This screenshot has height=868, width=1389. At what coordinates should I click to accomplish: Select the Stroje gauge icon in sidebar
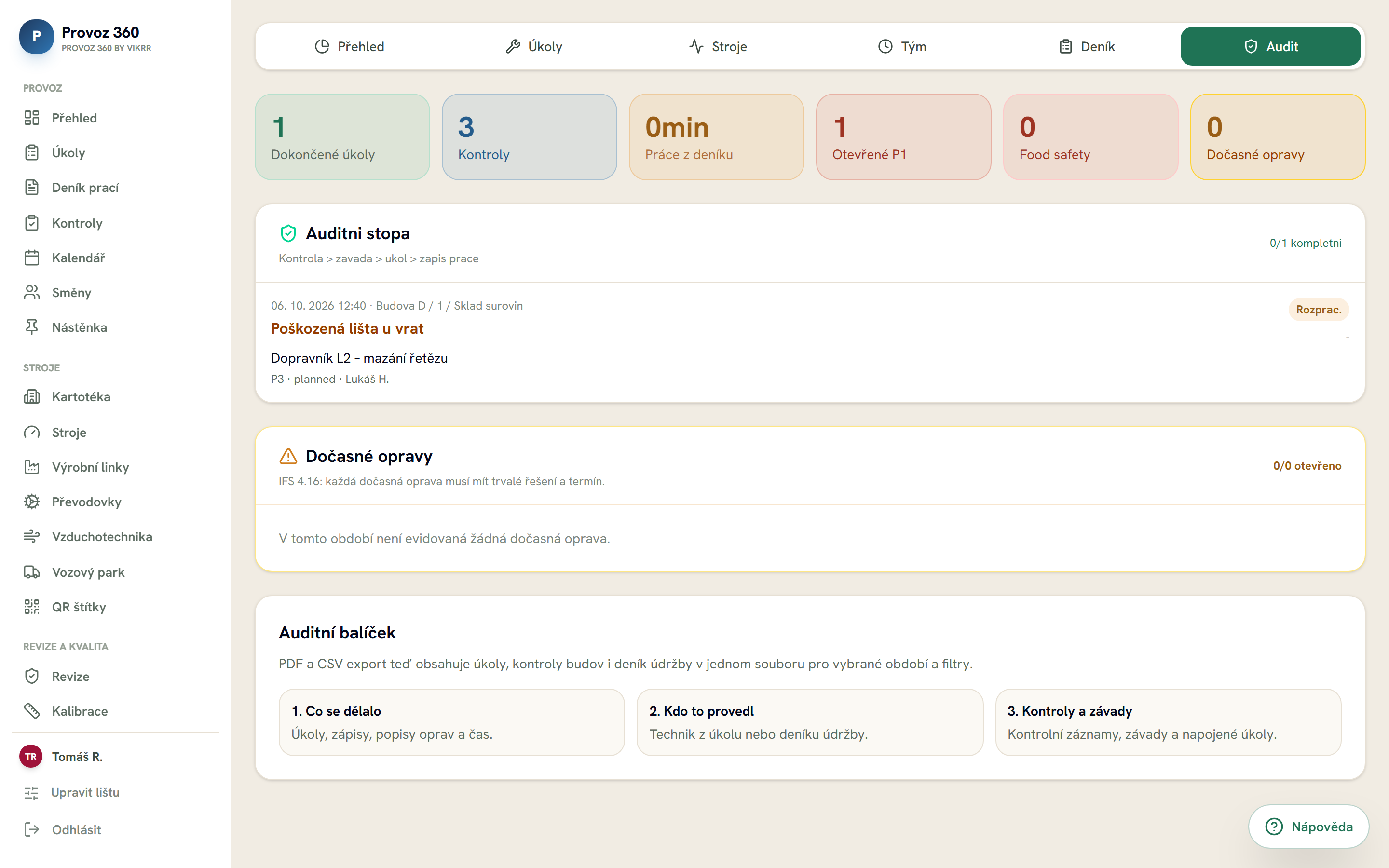point(31,432)
